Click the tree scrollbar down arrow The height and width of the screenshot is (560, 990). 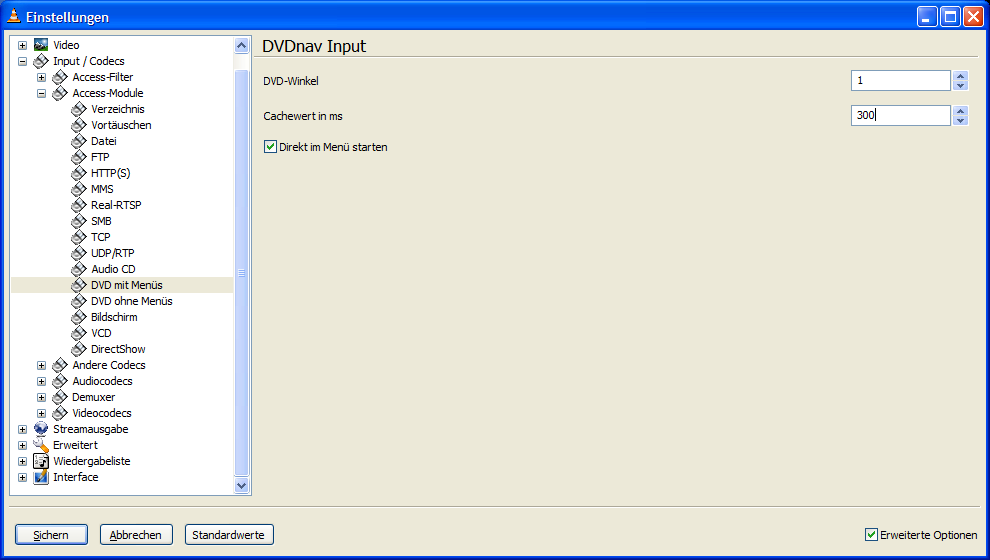coord(241,486)
